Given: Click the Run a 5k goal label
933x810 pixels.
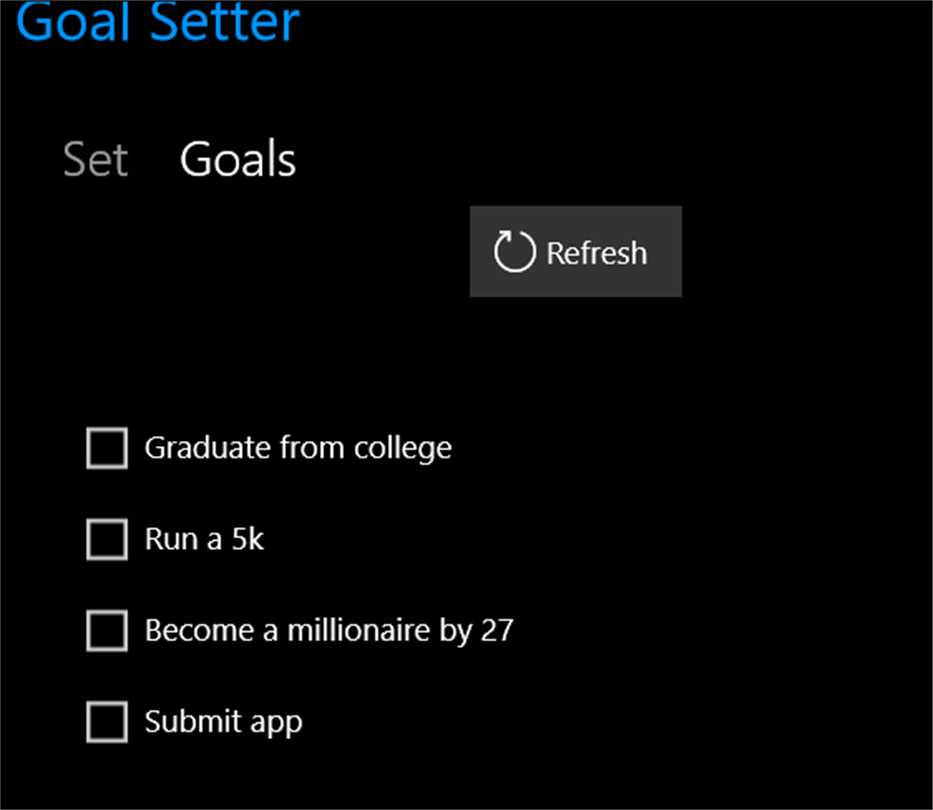Looking at the screenshot, I should coord(204,540).
